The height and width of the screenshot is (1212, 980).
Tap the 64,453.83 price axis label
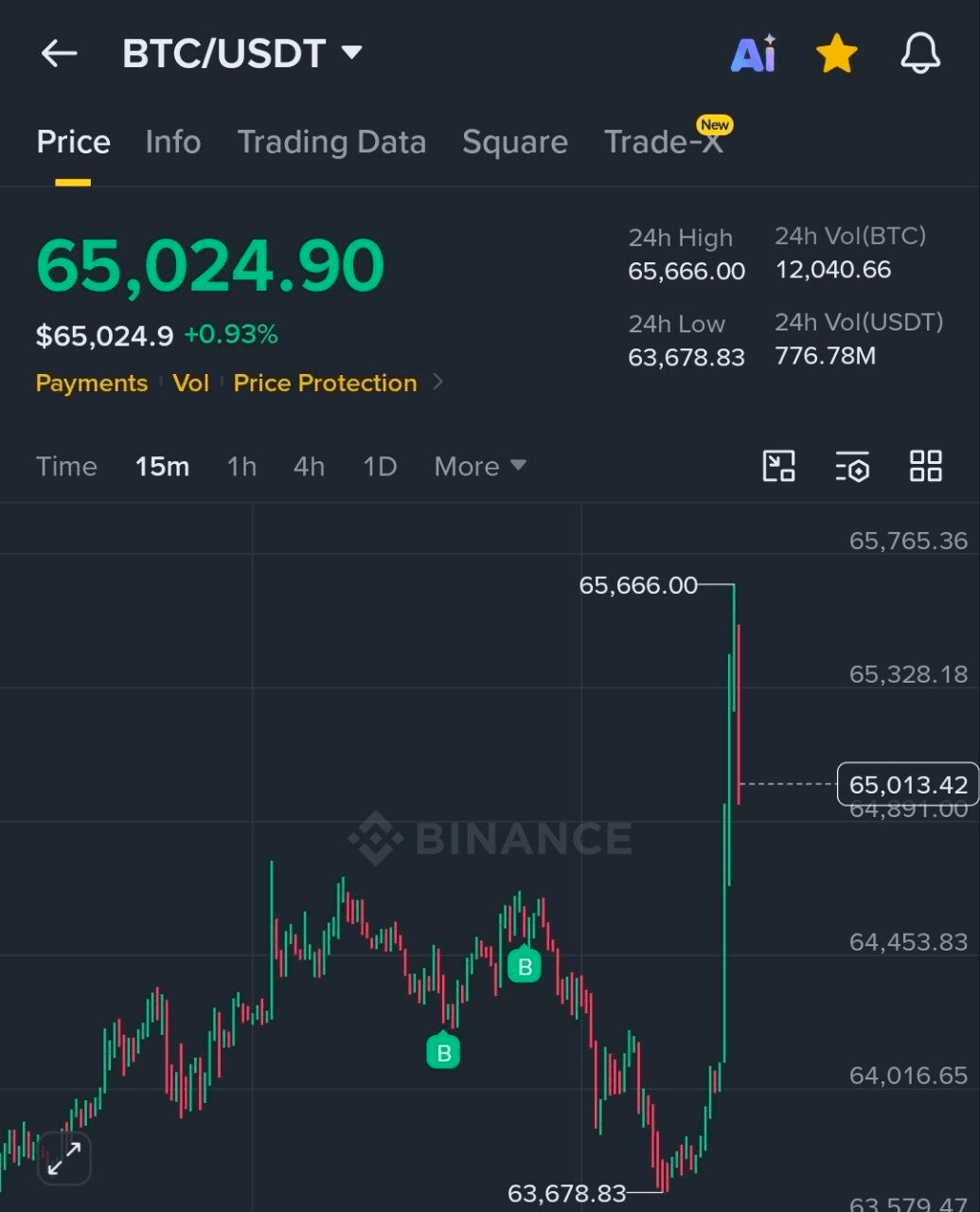[x=908, y=942]
